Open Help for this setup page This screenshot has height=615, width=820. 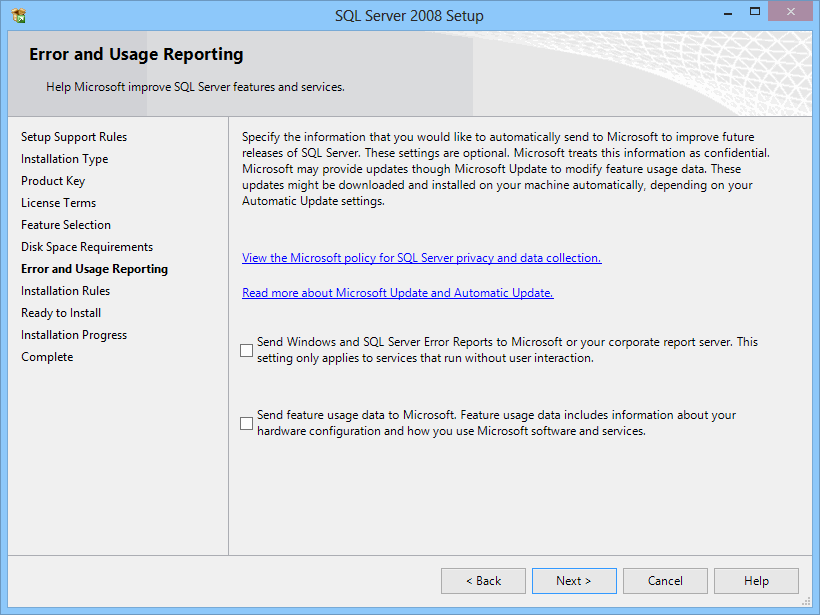756,581
